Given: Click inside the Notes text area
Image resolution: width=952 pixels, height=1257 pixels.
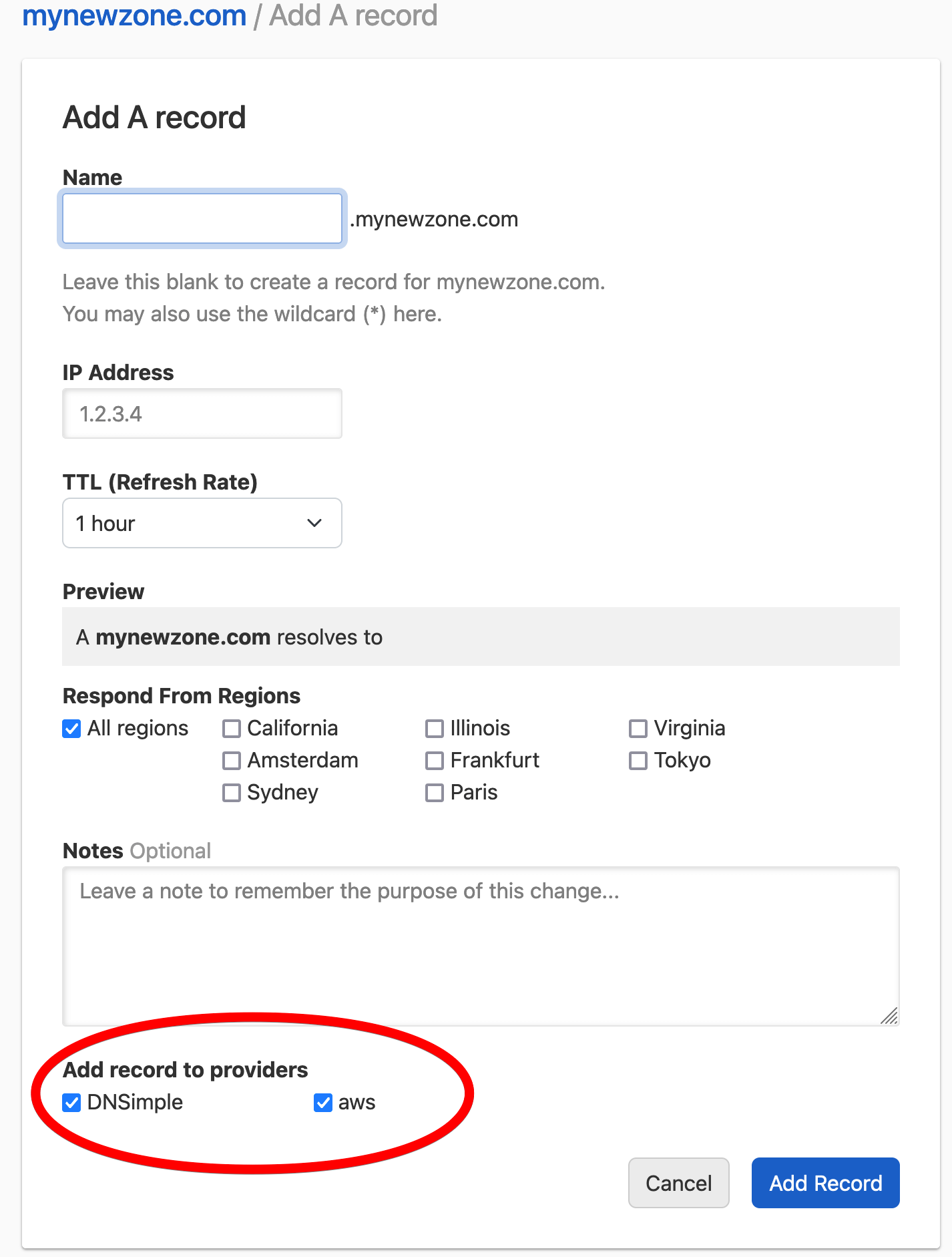Looking at the screenshot, I should (481, 946).
